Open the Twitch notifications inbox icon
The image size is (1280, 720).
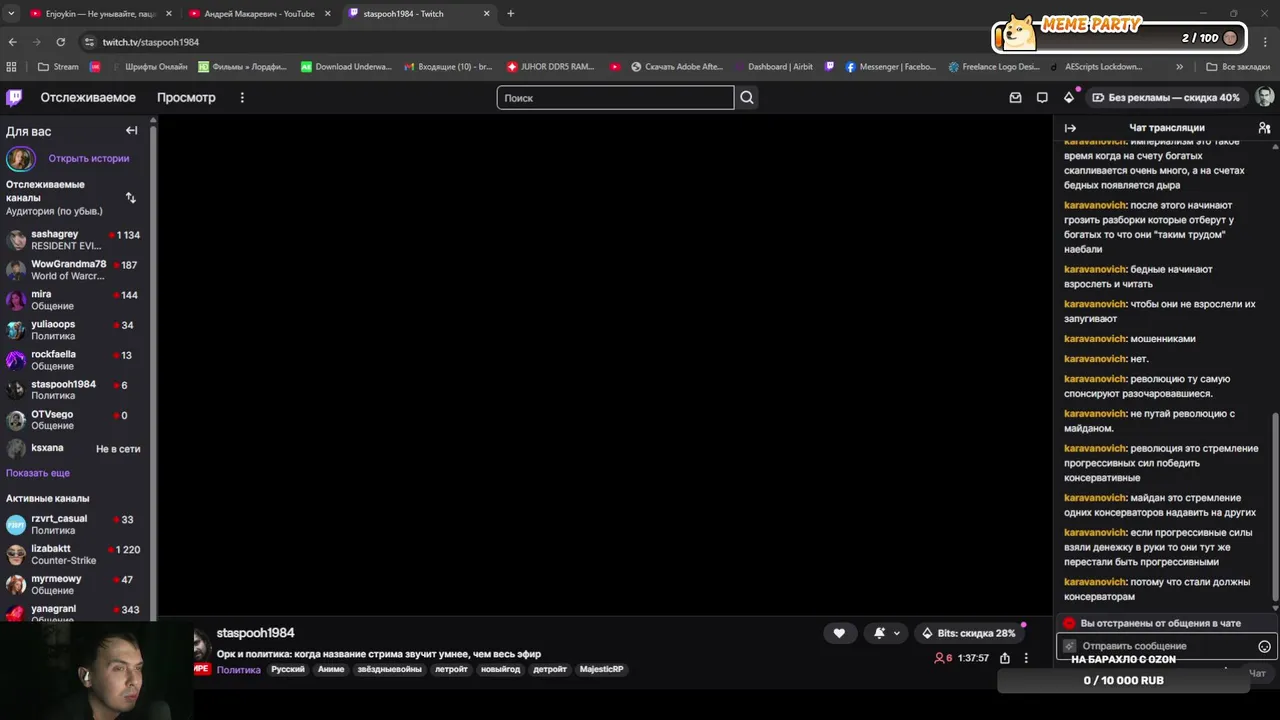(1015, 97)
